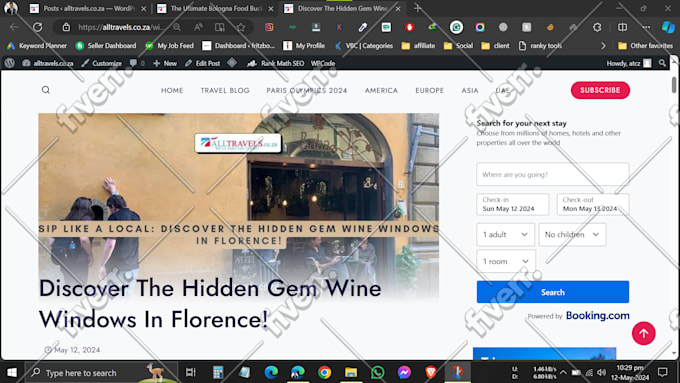Open the affiliate bookmarks folder
680x383 pixels.
[x=418, y=46]
